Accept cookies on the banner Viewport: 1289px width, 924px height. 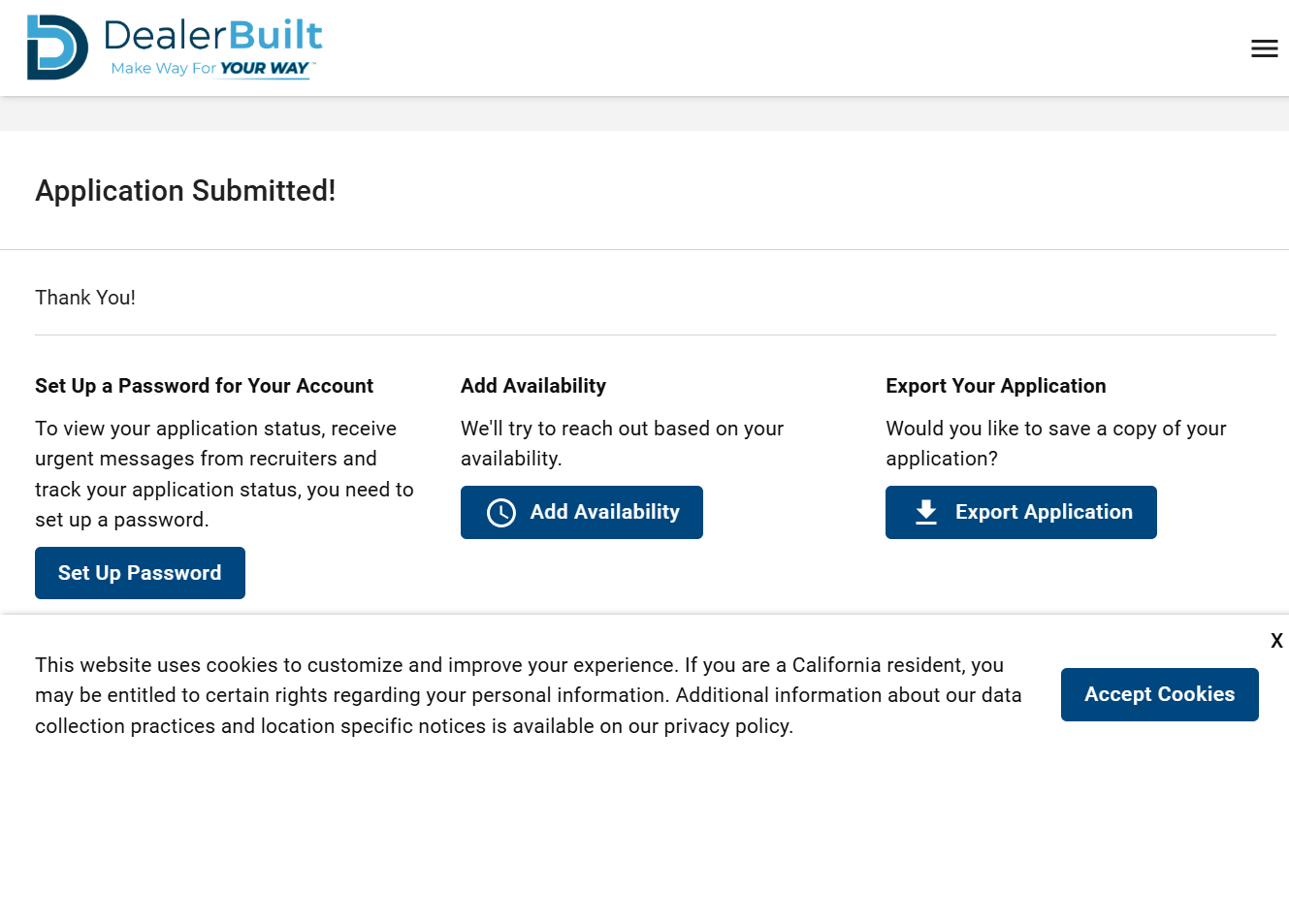click(1159, 694)
